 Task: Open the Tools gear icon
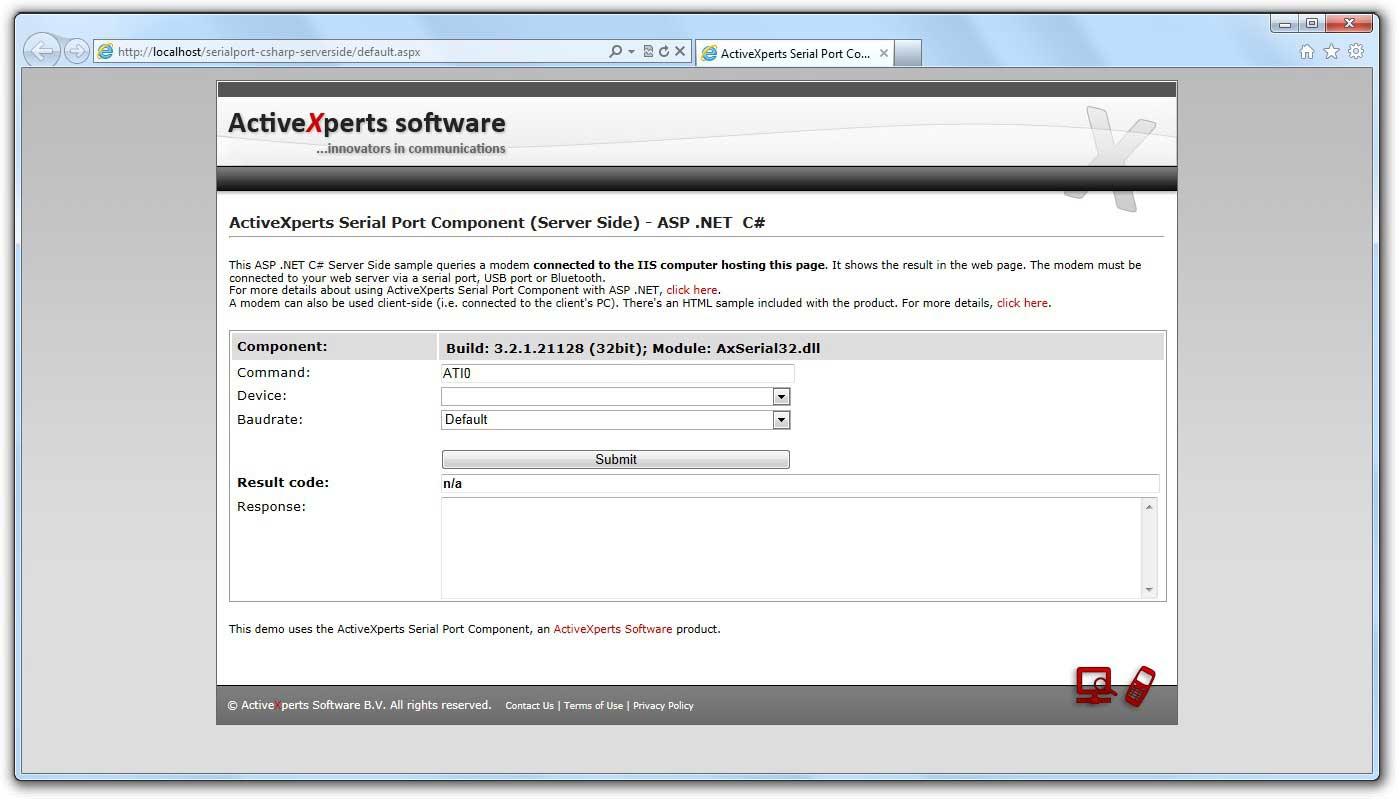click(x=1356, y=52)
